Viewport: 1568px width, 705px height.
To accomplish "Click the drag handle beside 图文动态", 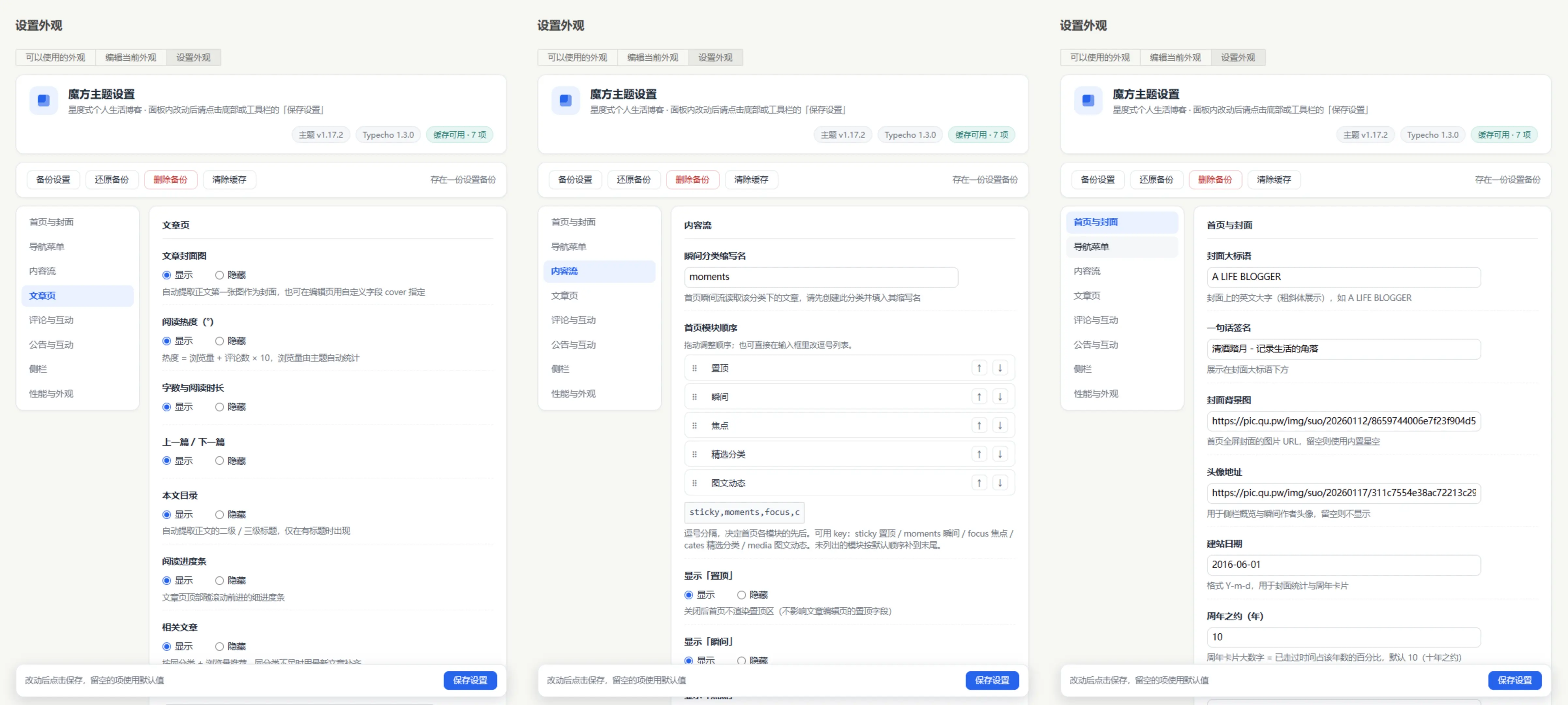I will coord(695,483).
